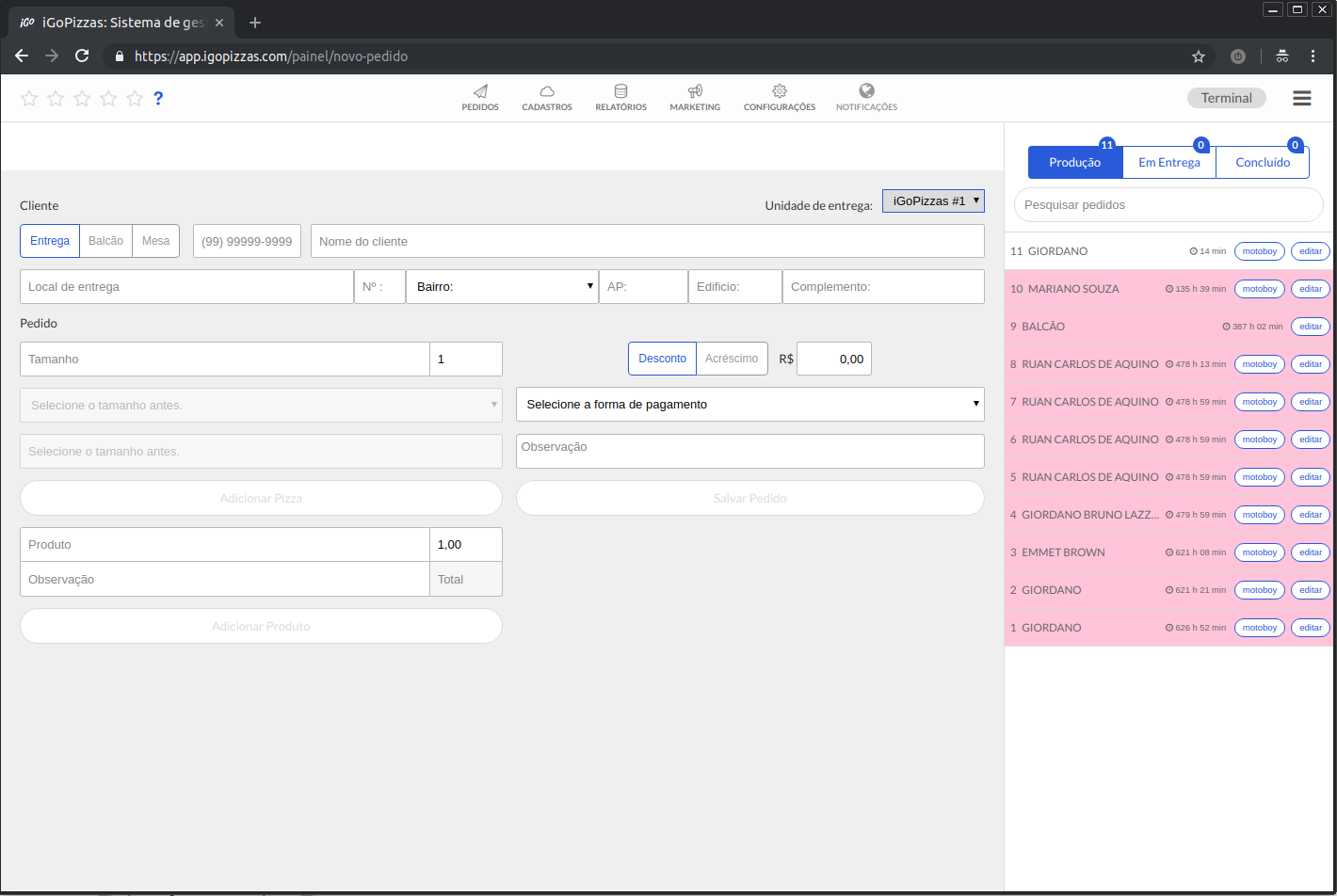Click the Pesquisar pedidos search field
This screenshot has height=896, width=1337.
[1168, 204]
